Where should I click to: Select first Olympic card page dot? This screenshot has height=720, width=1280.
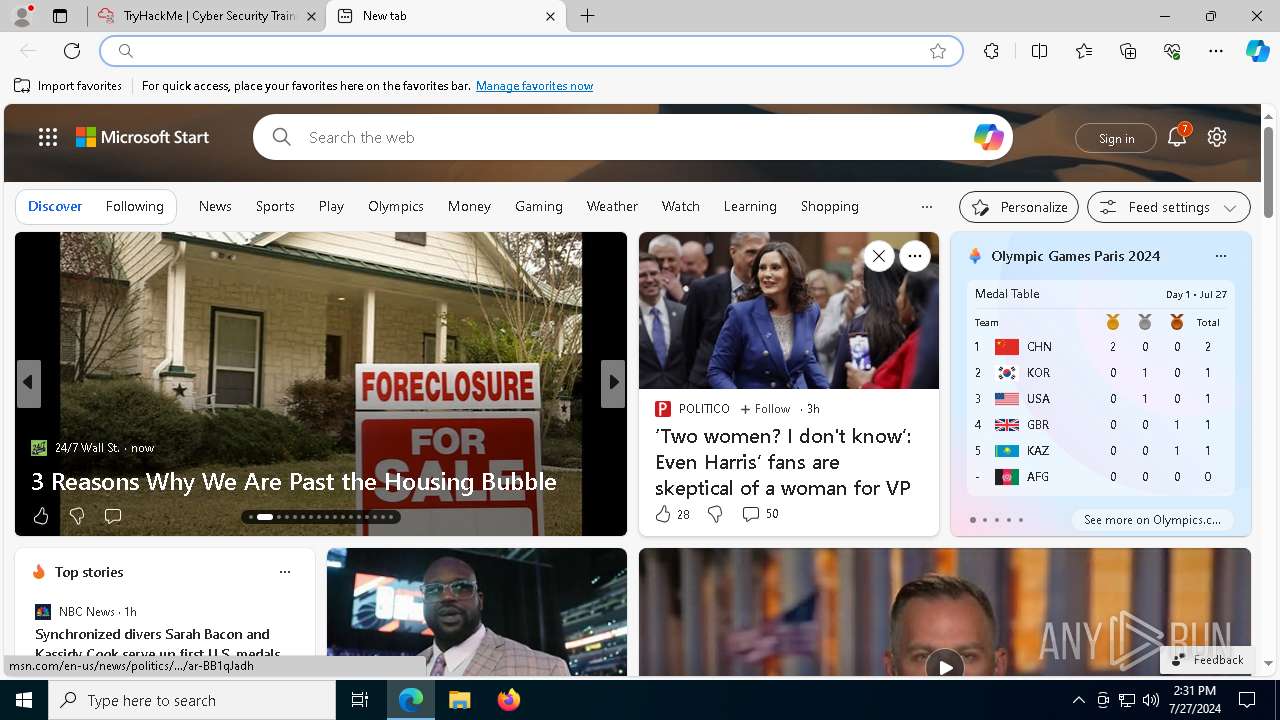[x=973, y=520]
